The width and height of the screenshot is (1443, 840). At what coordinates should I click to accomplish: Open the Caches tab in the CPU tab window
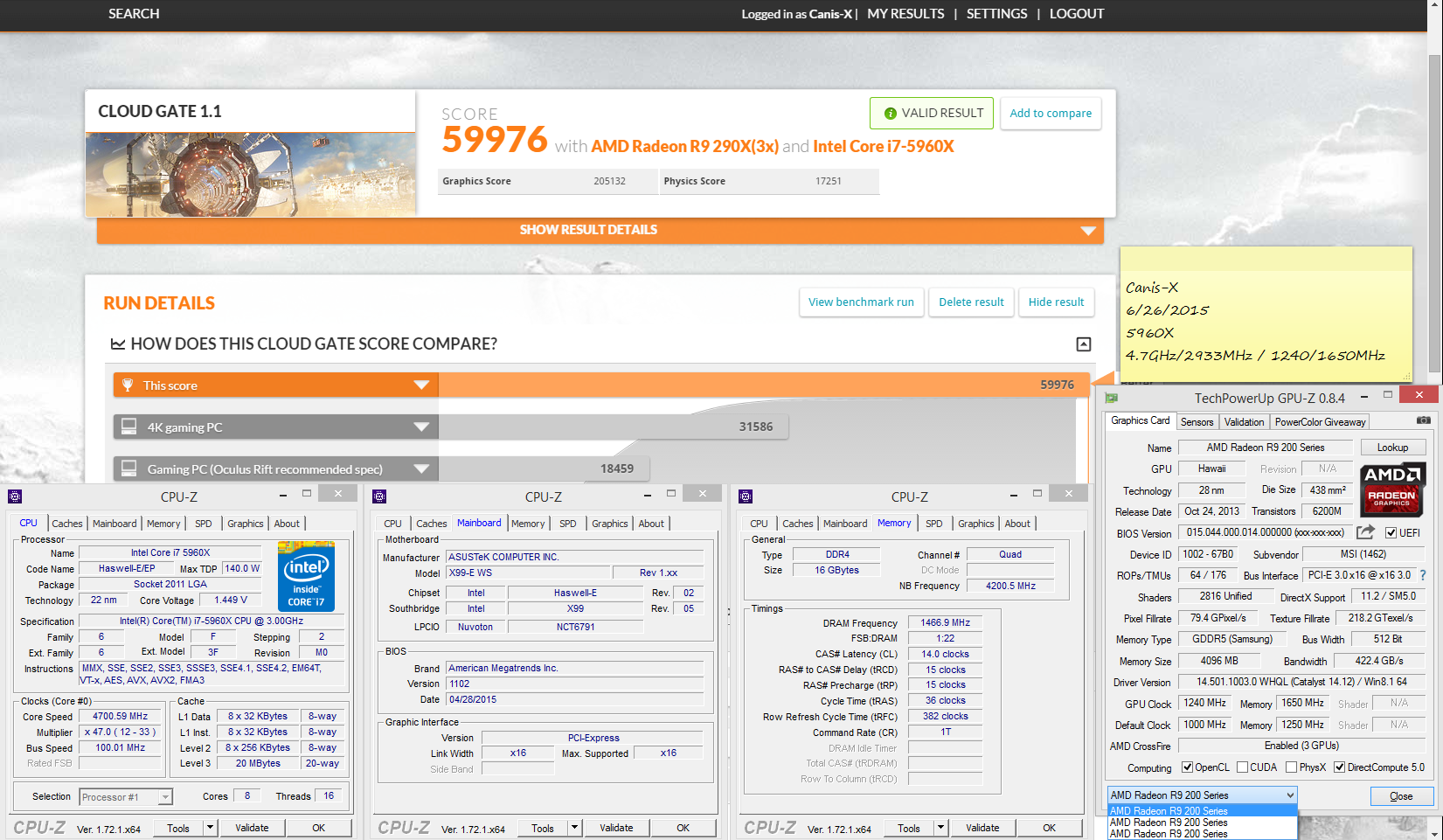point(67,524)
